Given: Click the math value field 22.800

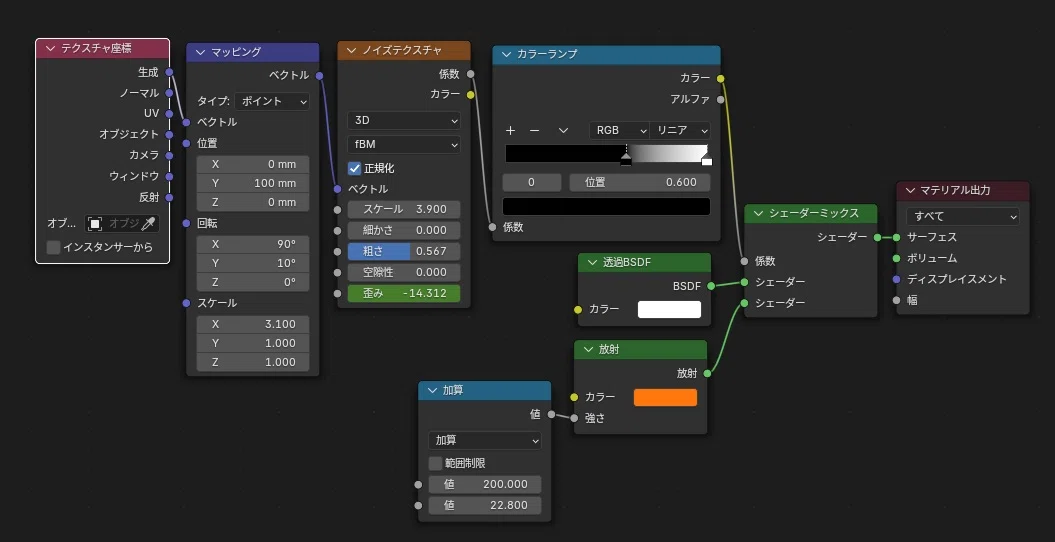Looking at the screenshot, I should pyautogui.click(x=484, y=505).
